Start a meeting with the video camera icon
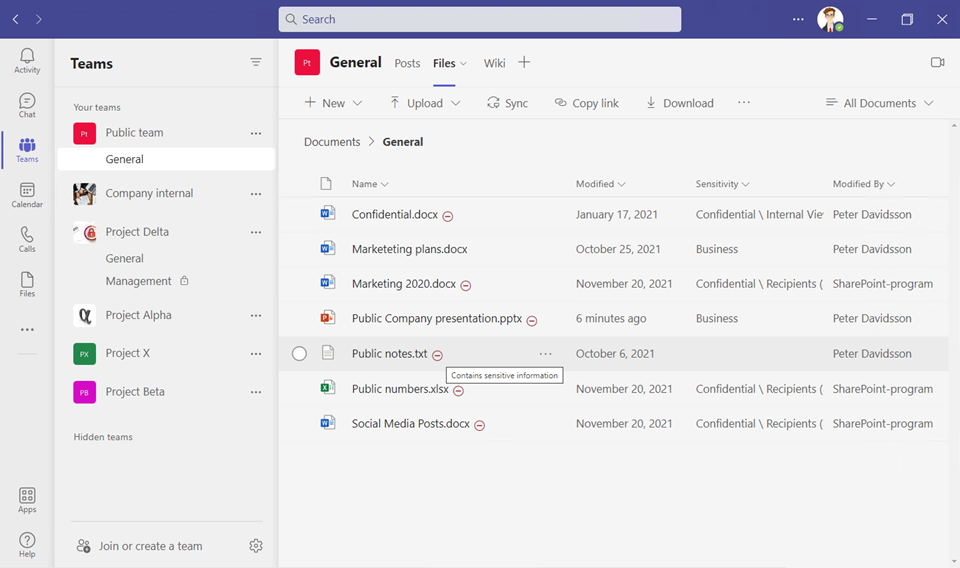Image resolution: width=960 pixels, height=568 pixels. [937, 63]
